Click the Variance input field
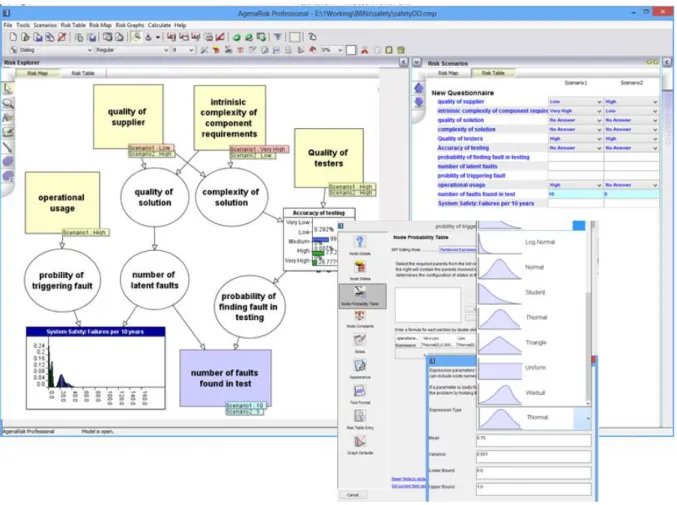The image size is (677, 505). point(533,456)
